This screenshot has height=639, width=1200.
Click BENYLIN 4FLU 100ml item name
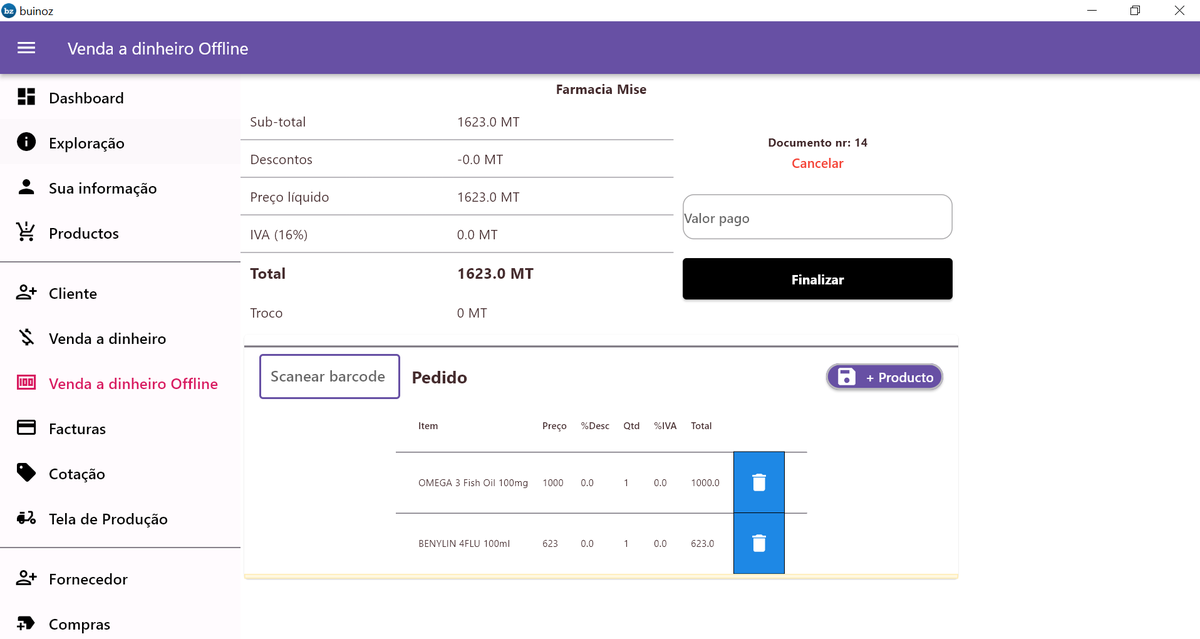(464, 544)
